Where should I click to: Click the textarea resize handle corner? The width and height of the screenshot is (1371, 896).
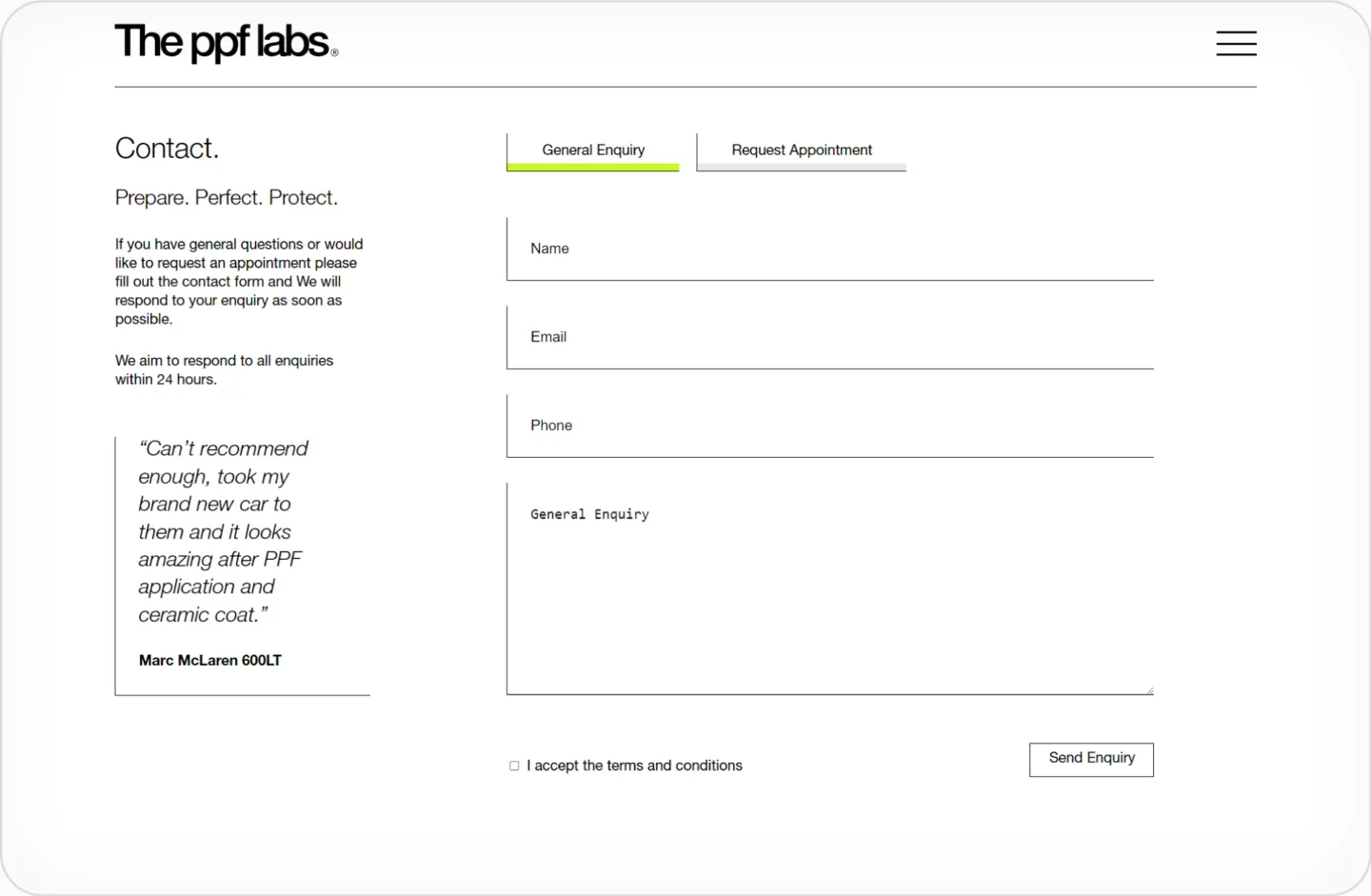click(x=1149, y=690)
